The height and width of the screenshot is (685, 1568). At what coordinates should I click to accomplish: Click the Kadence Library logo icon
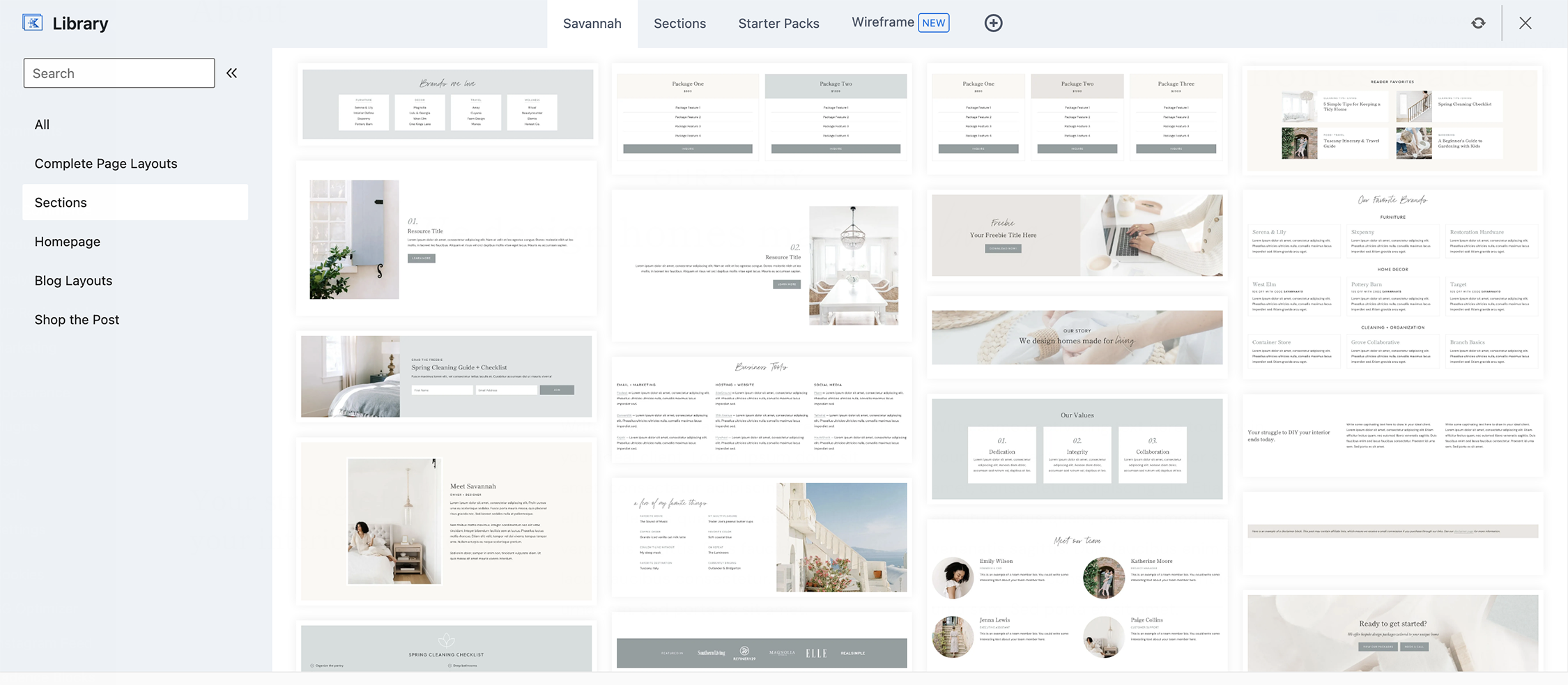33,23
